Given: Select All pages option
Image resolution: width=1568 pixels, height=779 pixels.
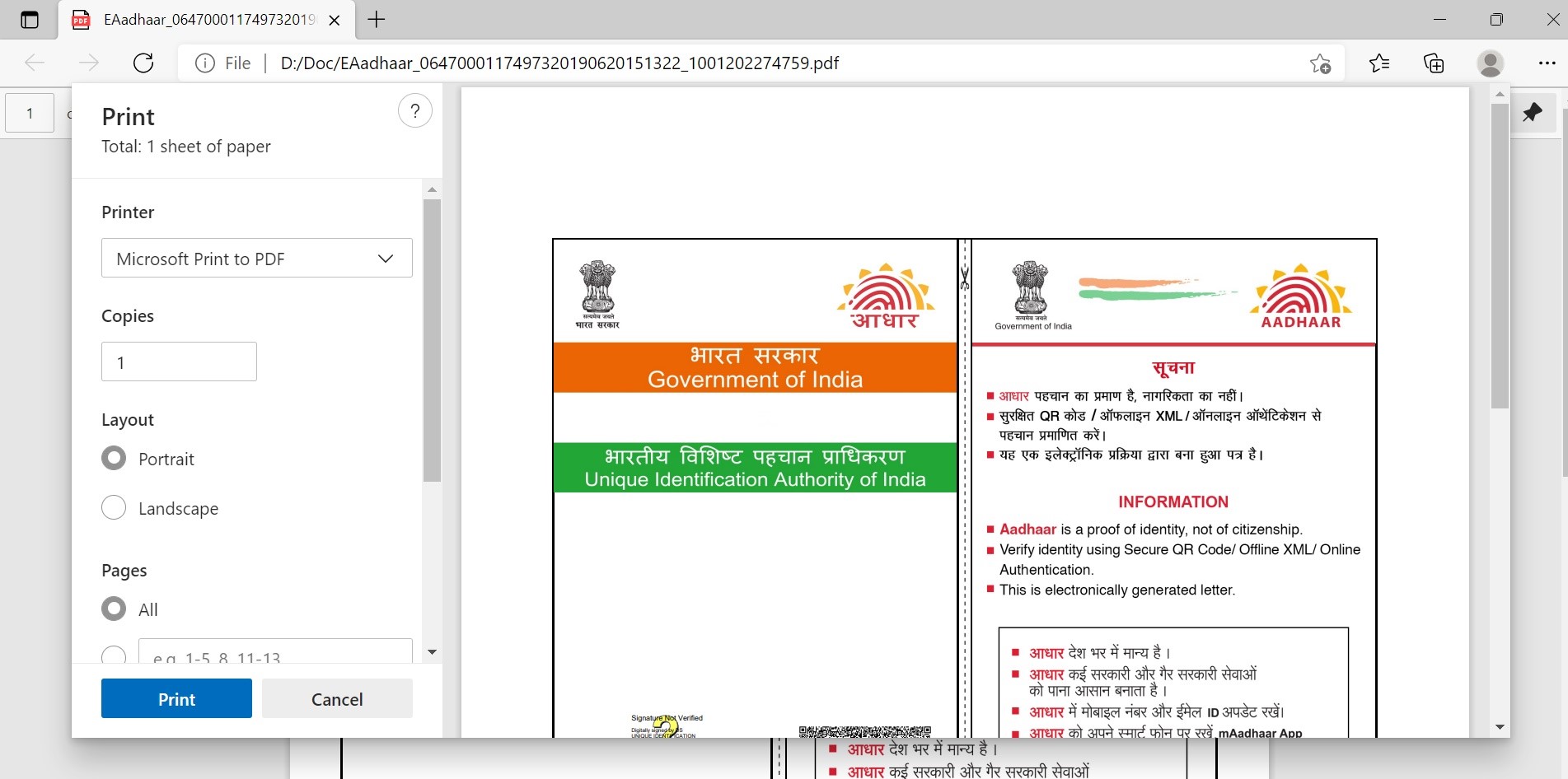Looking at the screenshot, I should pyautogui.click(x=114, y=609).
